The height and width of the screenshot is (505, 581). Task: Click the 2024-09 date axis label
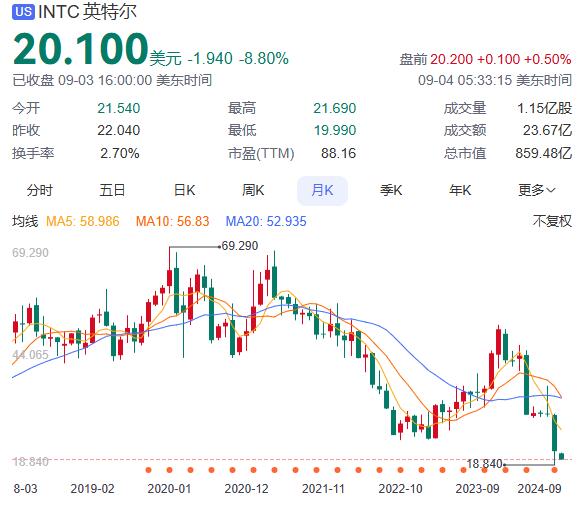pyautogui.click(x=540, y=489)
